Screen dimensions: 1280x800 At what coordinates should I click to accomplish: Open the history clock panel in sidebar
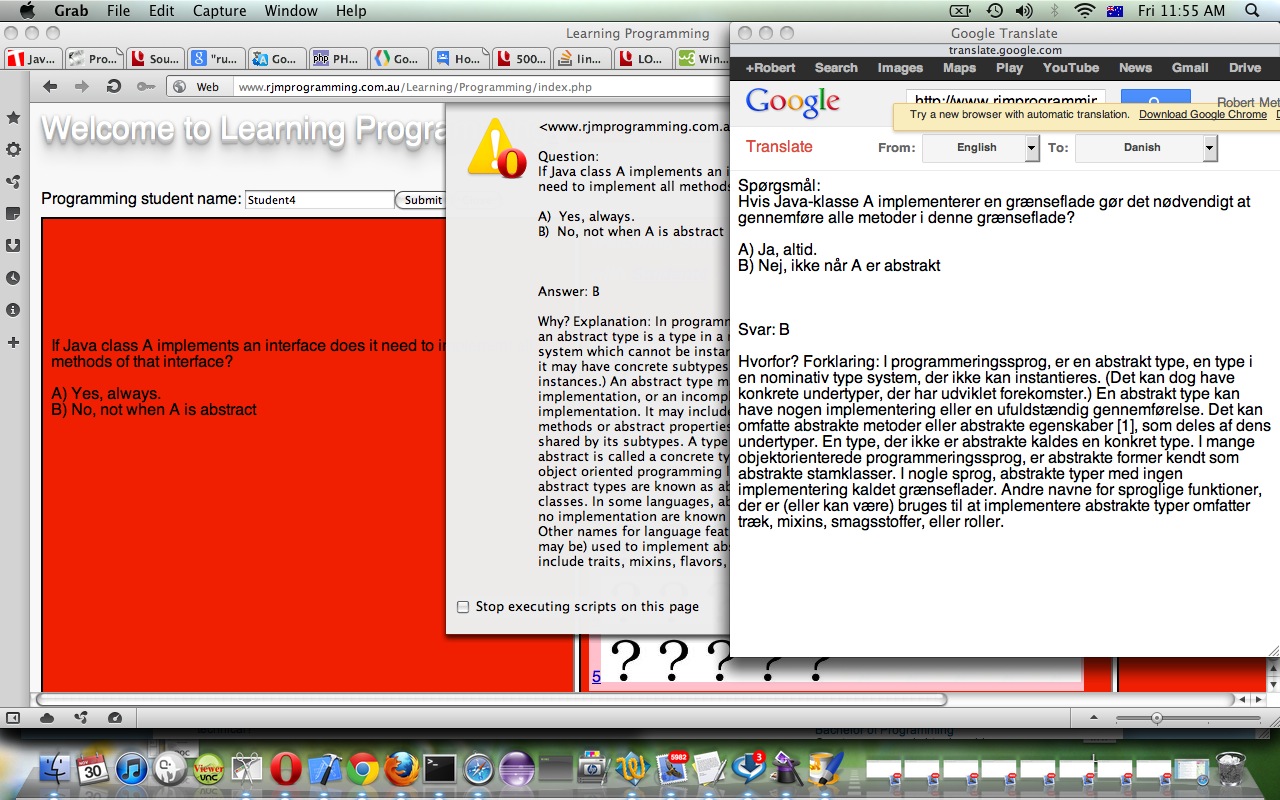click(13, 278)
